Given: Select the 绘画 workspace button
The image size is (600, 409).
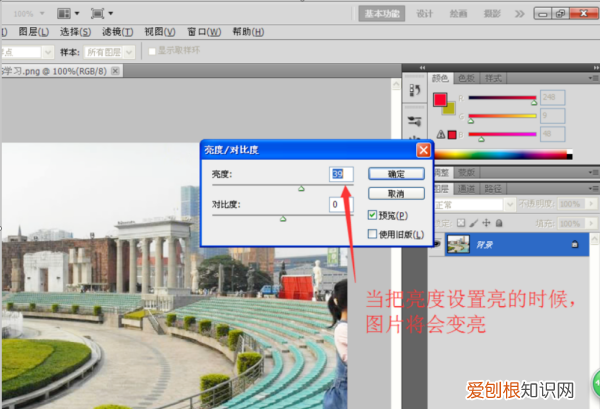Looking at the screenshot, I should pyautogui.click(x=458, y=14).
